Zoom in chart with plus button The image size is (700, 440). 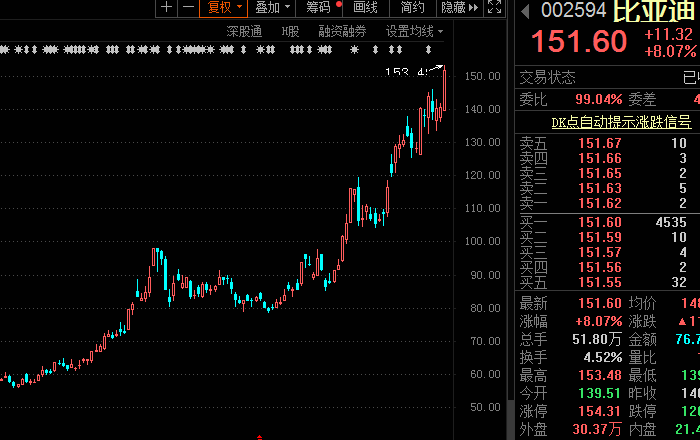[167, 7]
